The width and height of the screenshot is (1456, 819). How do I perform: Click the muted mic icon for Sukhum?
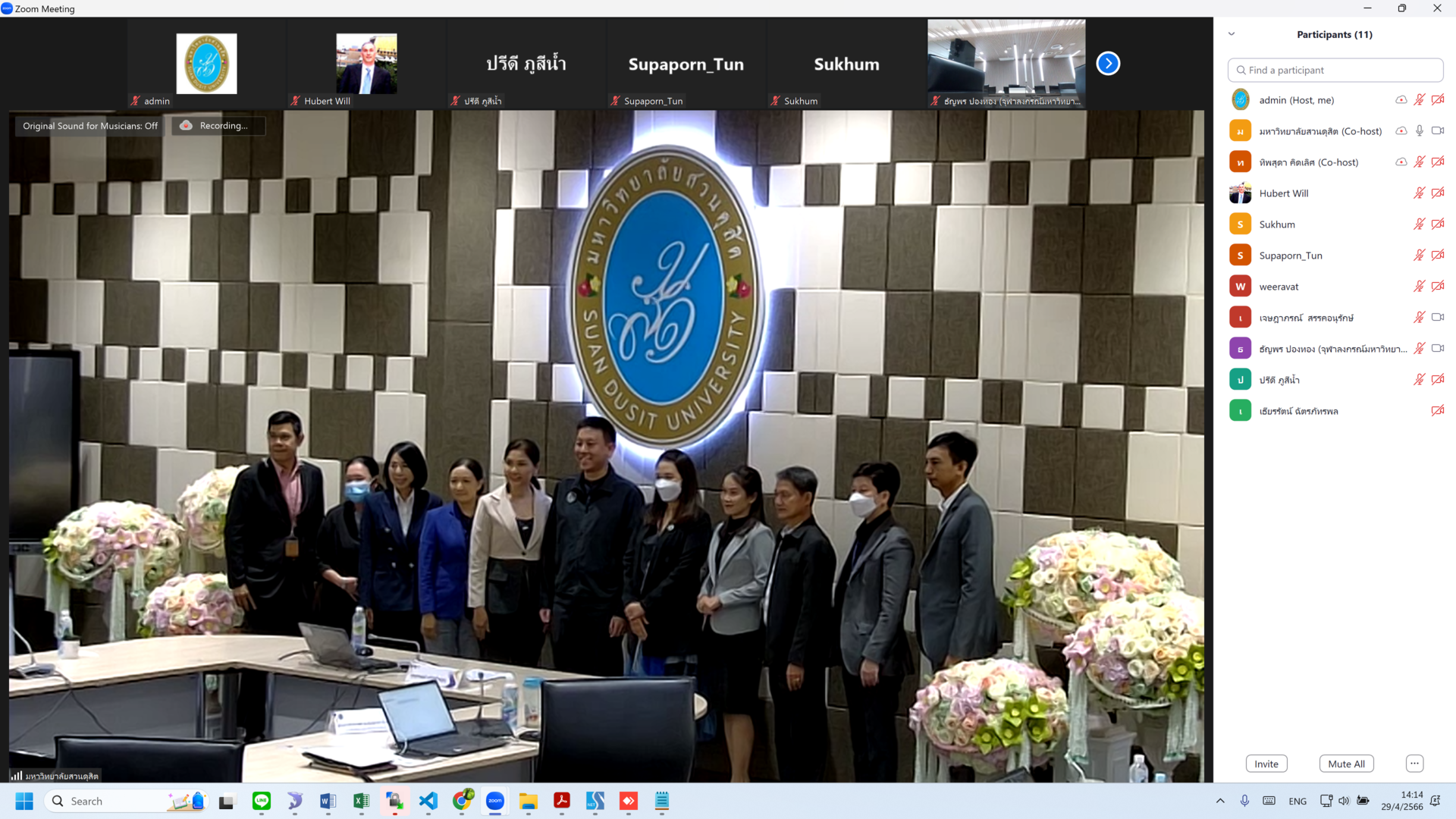tap(1419, 224)
